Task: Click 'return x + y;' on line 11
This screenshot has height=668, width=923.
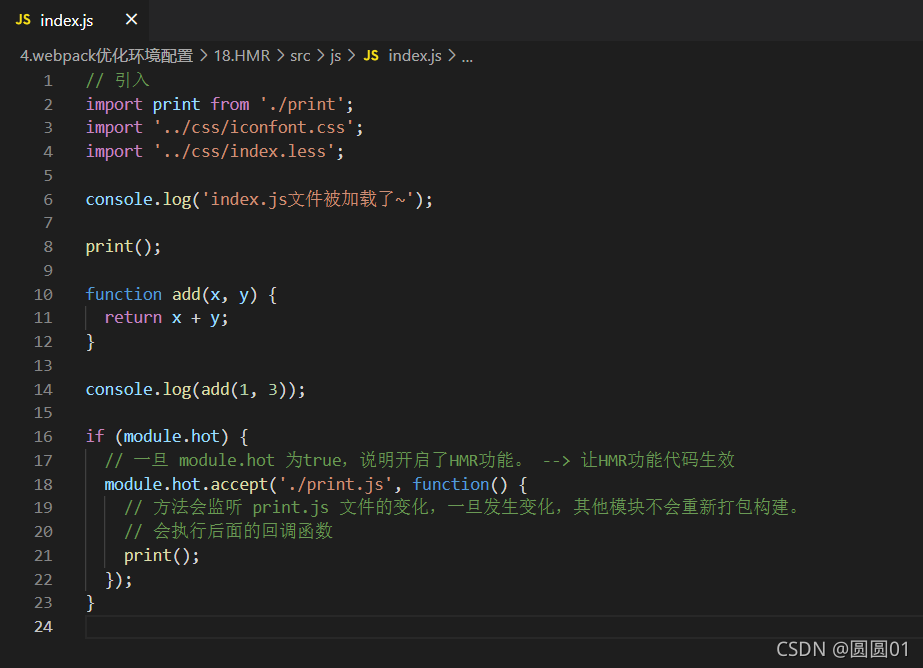Action: pos(167,318)
